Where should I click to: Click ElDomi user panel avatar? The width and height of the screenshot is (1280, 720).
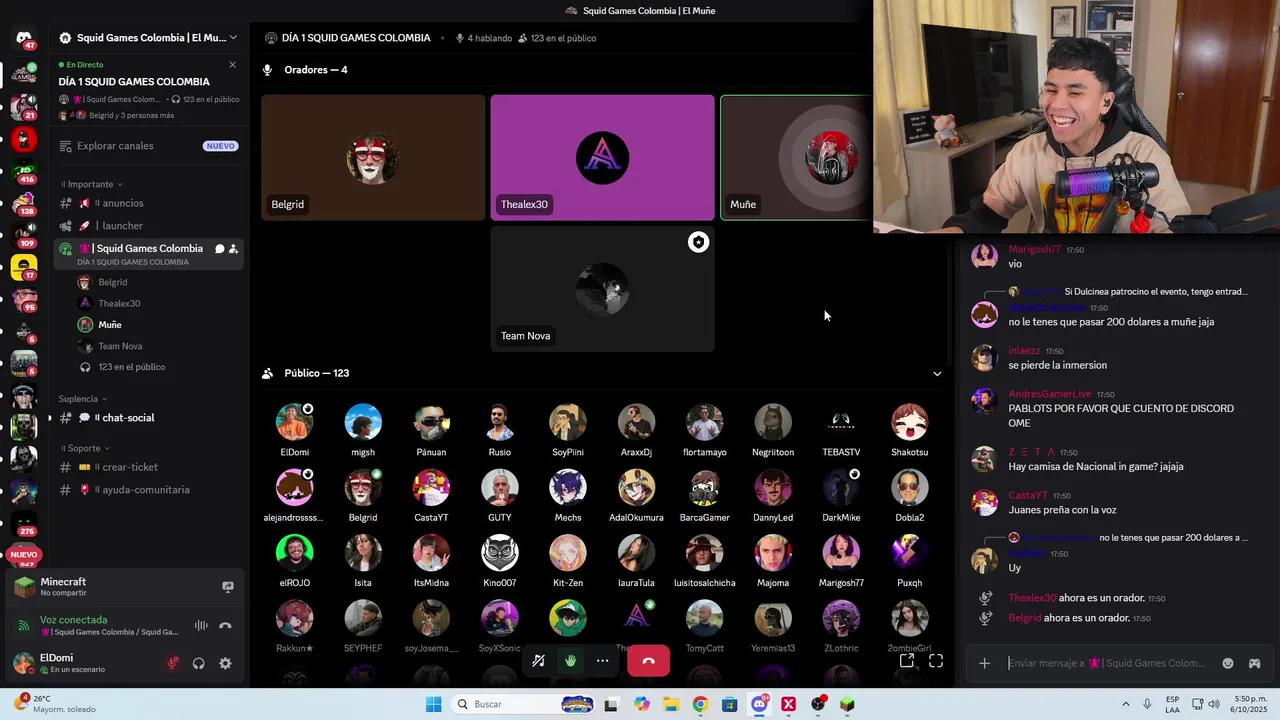click(x=23, y=663)
